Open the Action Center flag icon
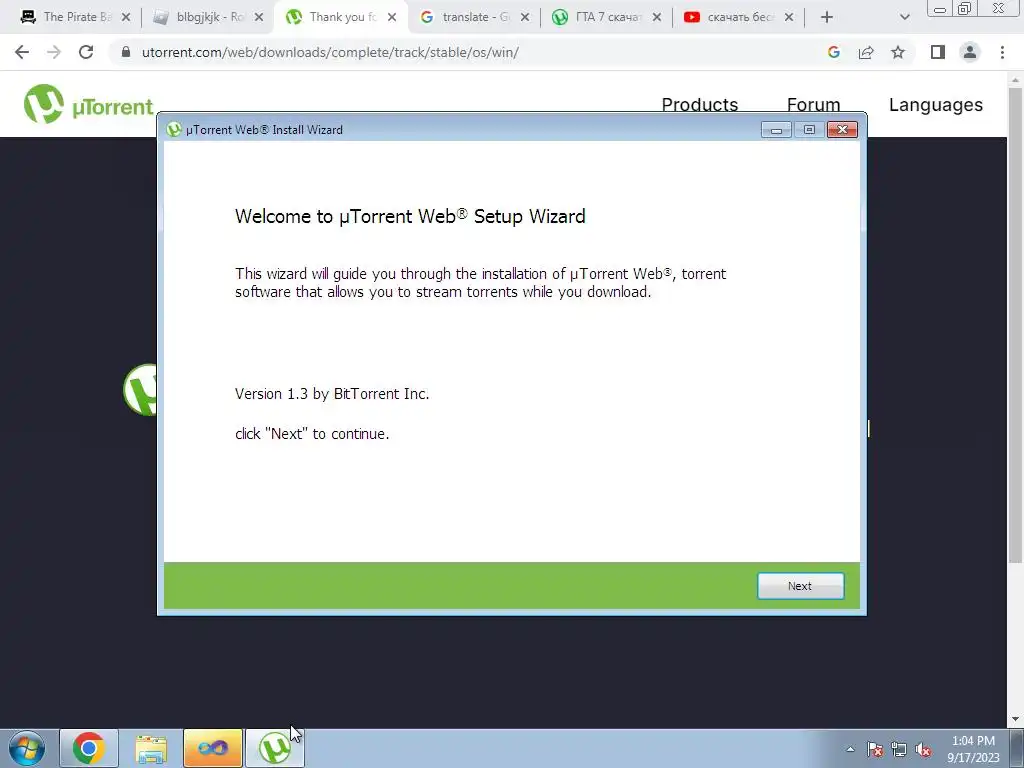The width and height of the screenshot is (1024, 768). click(875, 749)
